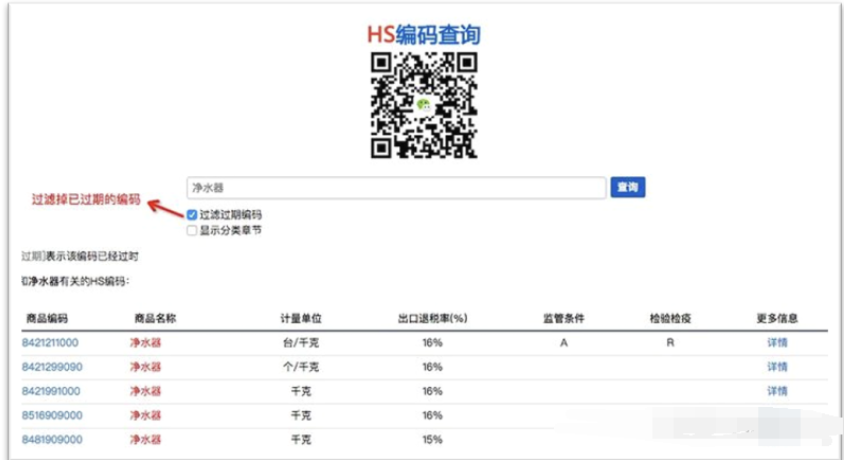The width and height of the screenshot is (846, 460).
Task: Uncheck the 过滤过期编码 checkbox
Action: point(192,215)
